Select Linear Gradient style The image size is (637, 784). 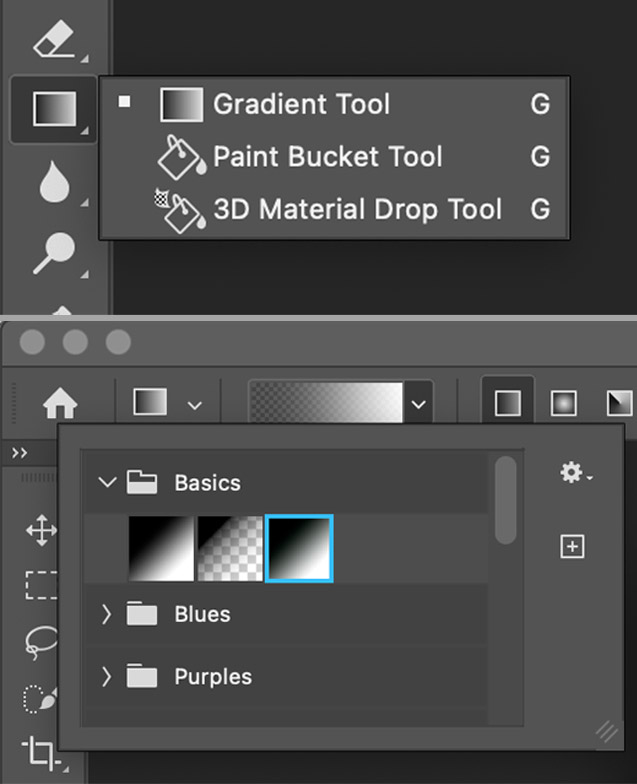pos(508,403)
